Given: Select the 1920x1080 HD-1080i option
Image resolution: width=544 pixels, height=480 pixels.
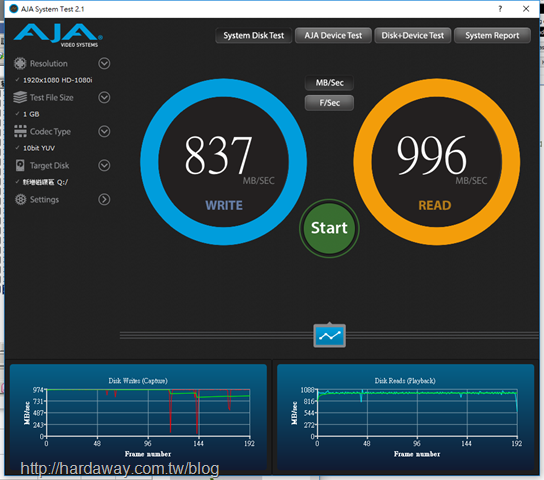Looking at the screenshot, I should click(58, 80).
